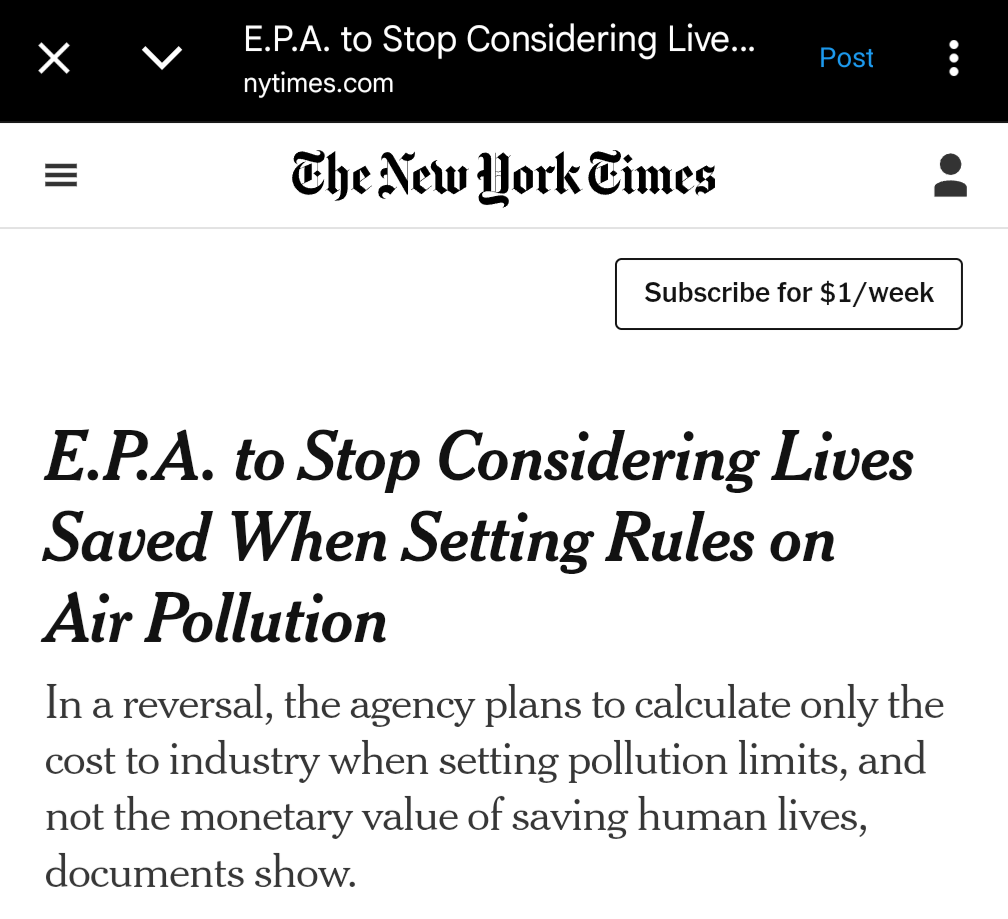1008x919 pixels.
Task: Click The New York Times logo
Action: point(503,176)
